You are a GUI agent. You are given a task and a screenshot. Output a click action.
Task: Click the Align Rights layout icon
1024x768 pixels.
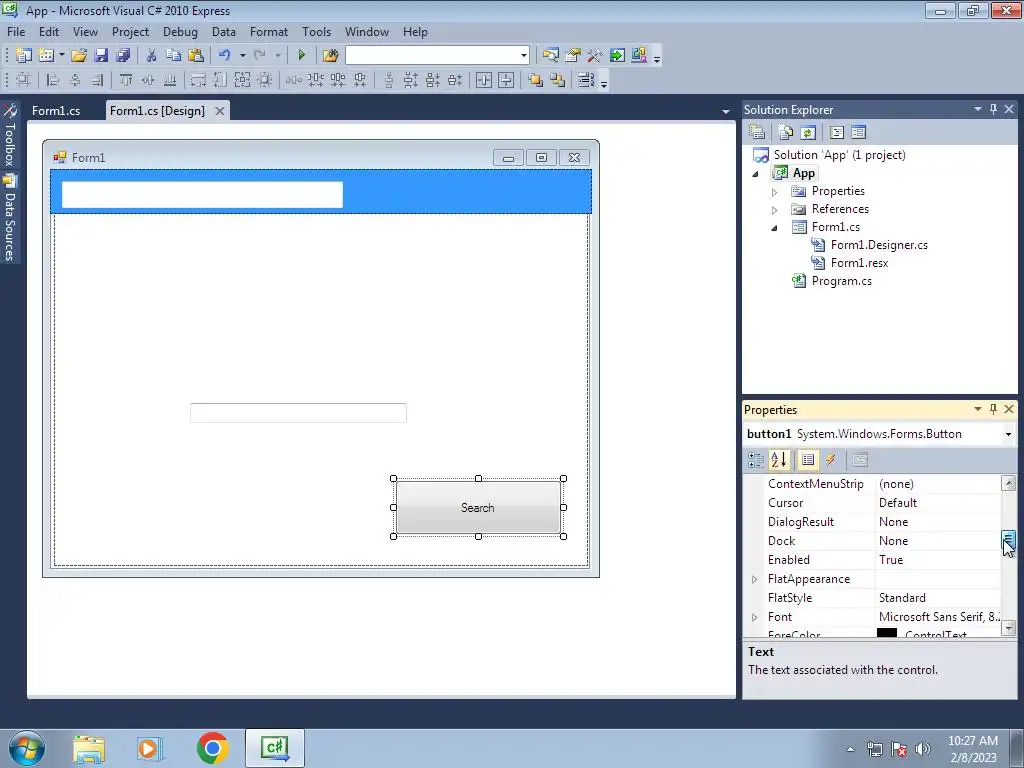coord(97,80)
